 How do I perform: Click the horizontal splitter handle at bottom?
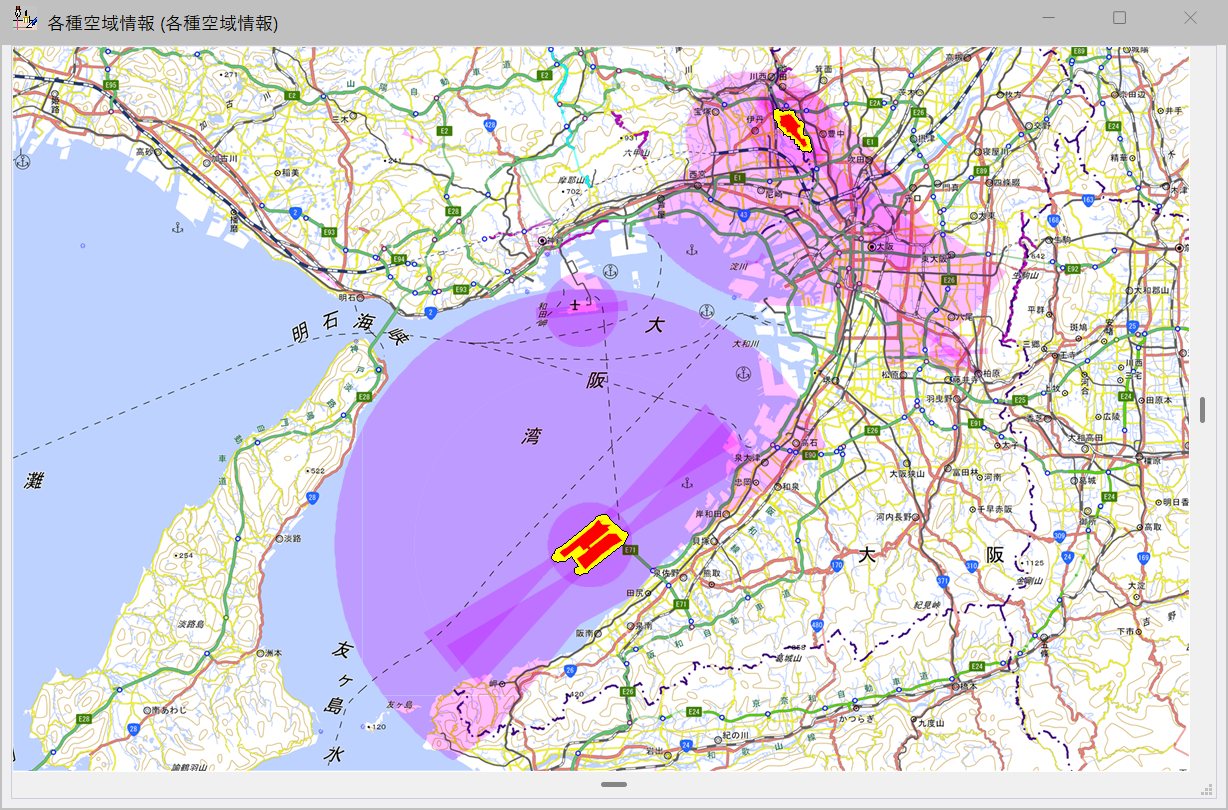click(614, 785)
